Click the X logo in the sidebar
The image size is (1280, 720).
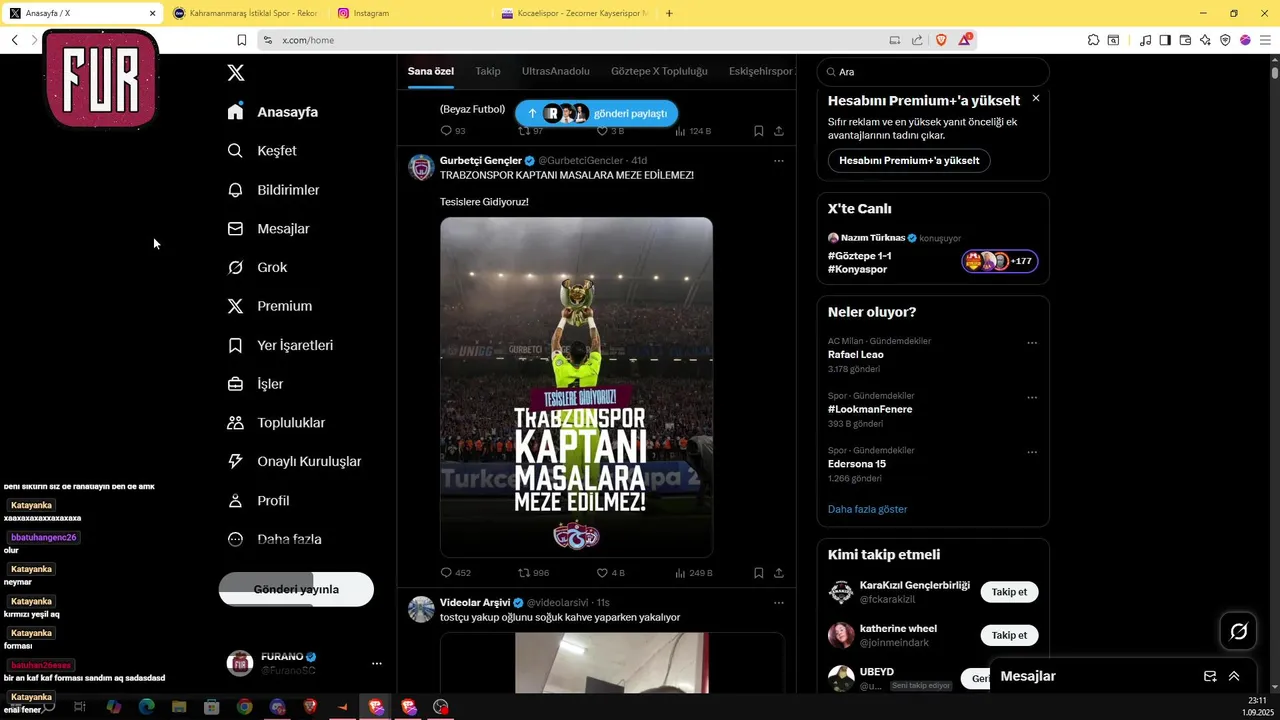[x=236, y=73]
